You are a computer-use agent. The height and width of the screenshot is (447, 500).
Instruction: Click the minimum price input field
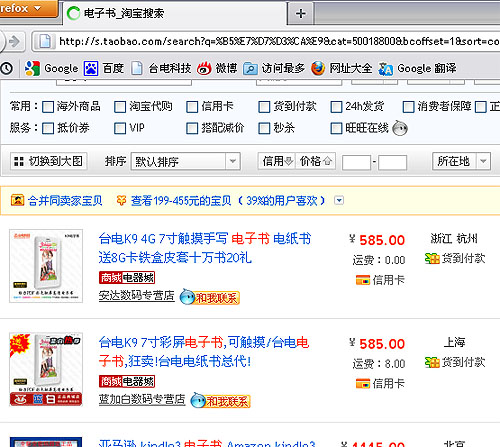356,163
